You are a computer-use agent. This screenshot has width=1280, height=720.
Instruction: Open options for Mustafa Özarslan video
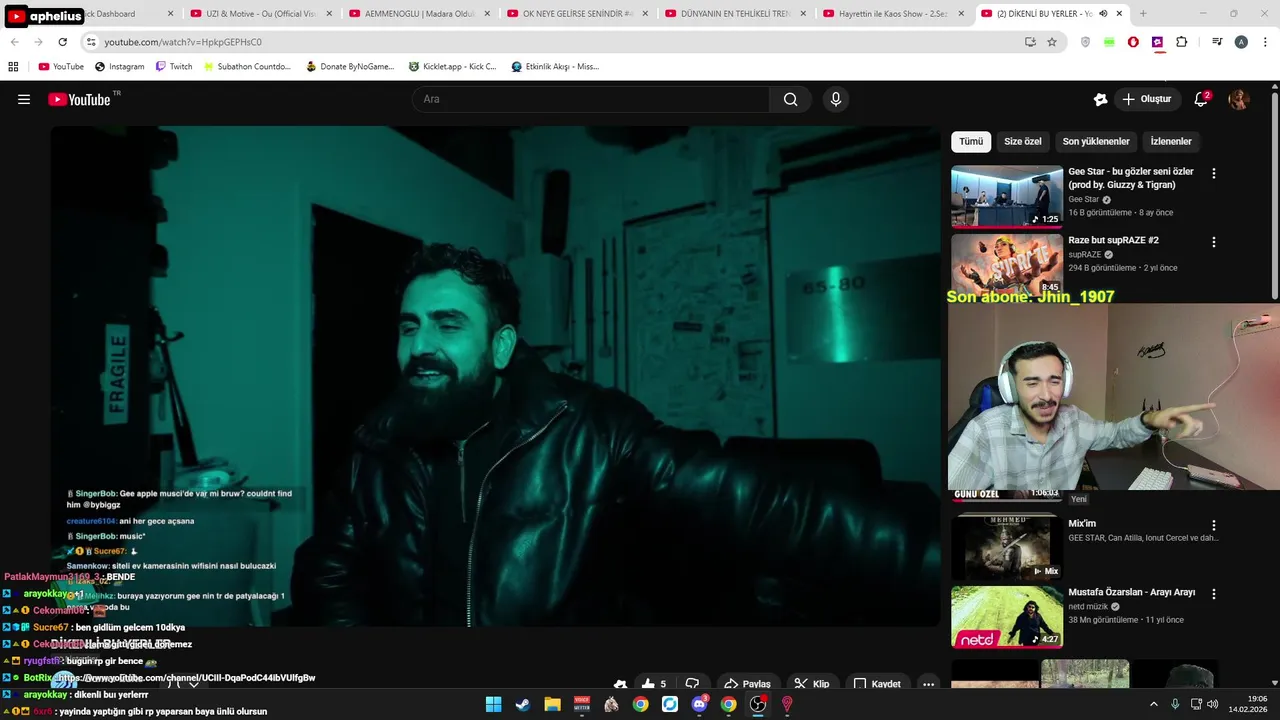point(1214,594)
